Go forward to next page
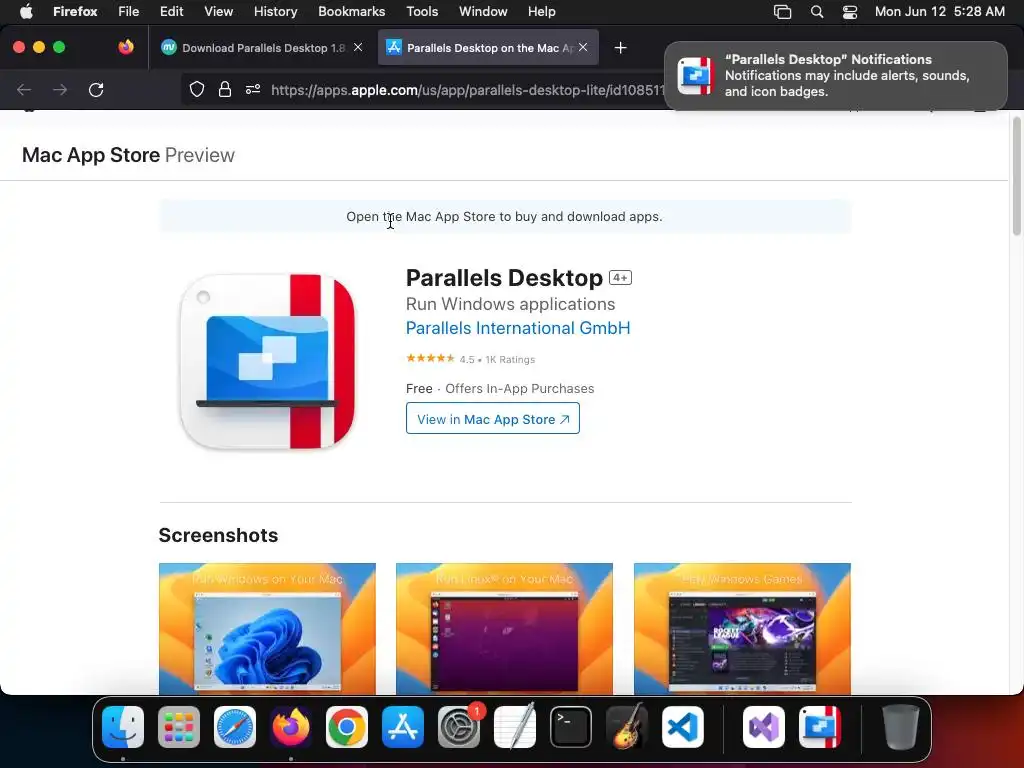Viewport: 1024px width, 768px height. point(60,89)
